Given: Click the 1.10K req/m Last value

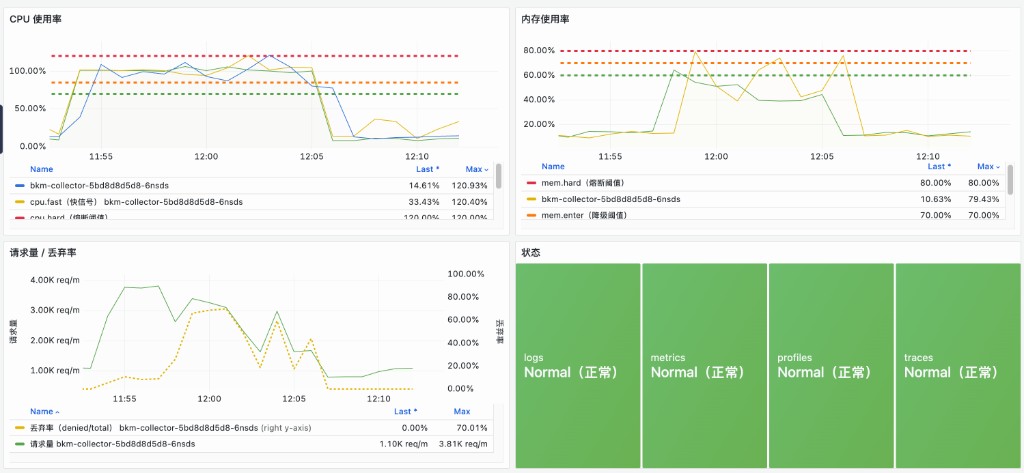Looking at the screenshot, I should point(403,444).
